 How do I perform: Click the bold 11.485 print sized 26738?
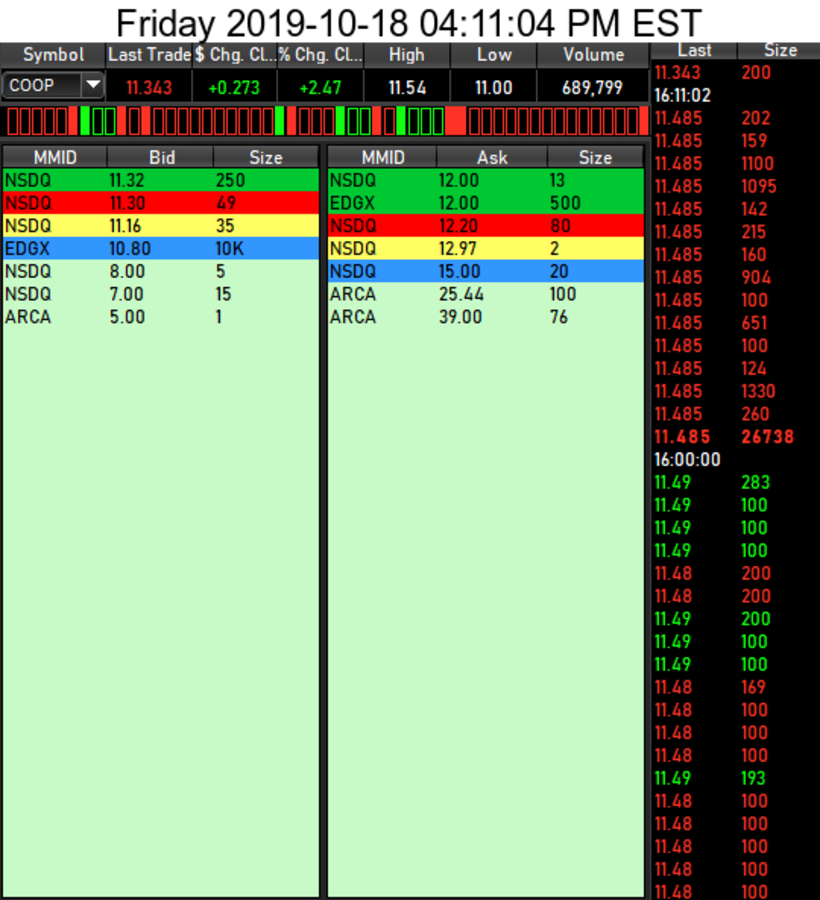[736, 437]
